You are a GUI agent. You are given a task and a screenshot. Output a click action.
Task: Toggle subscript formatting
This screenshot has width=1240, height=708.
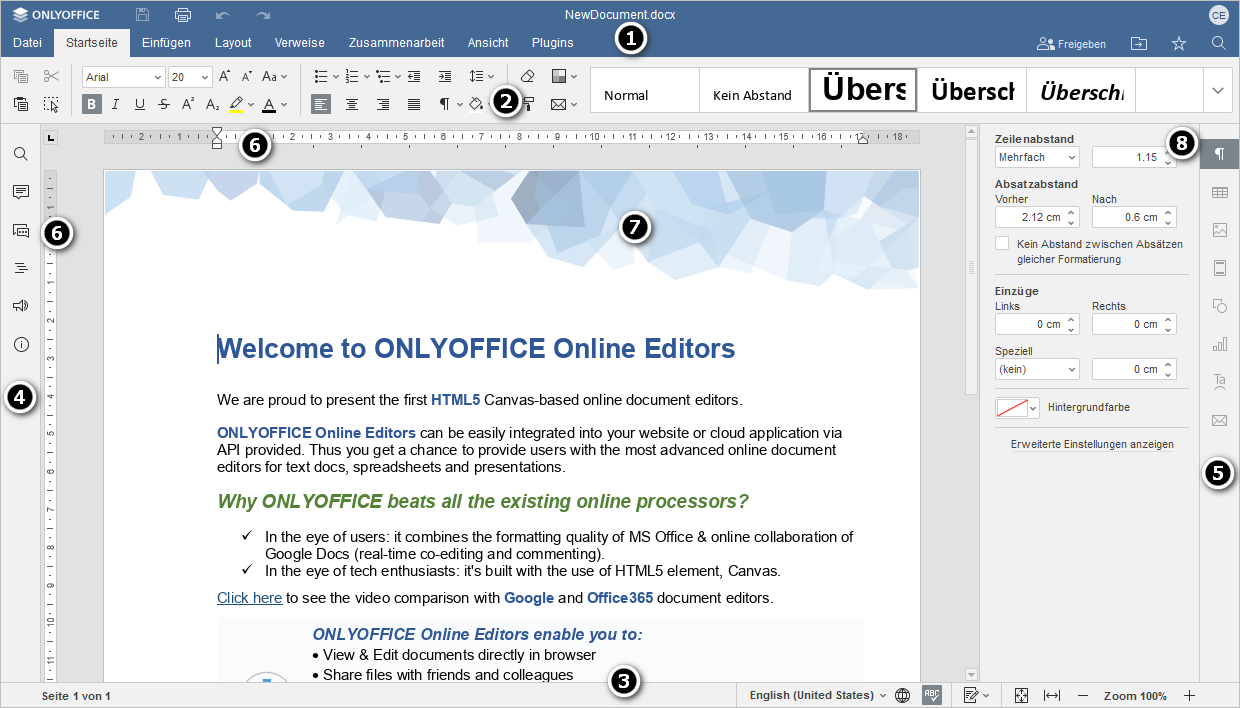click(x=212, y=104)
